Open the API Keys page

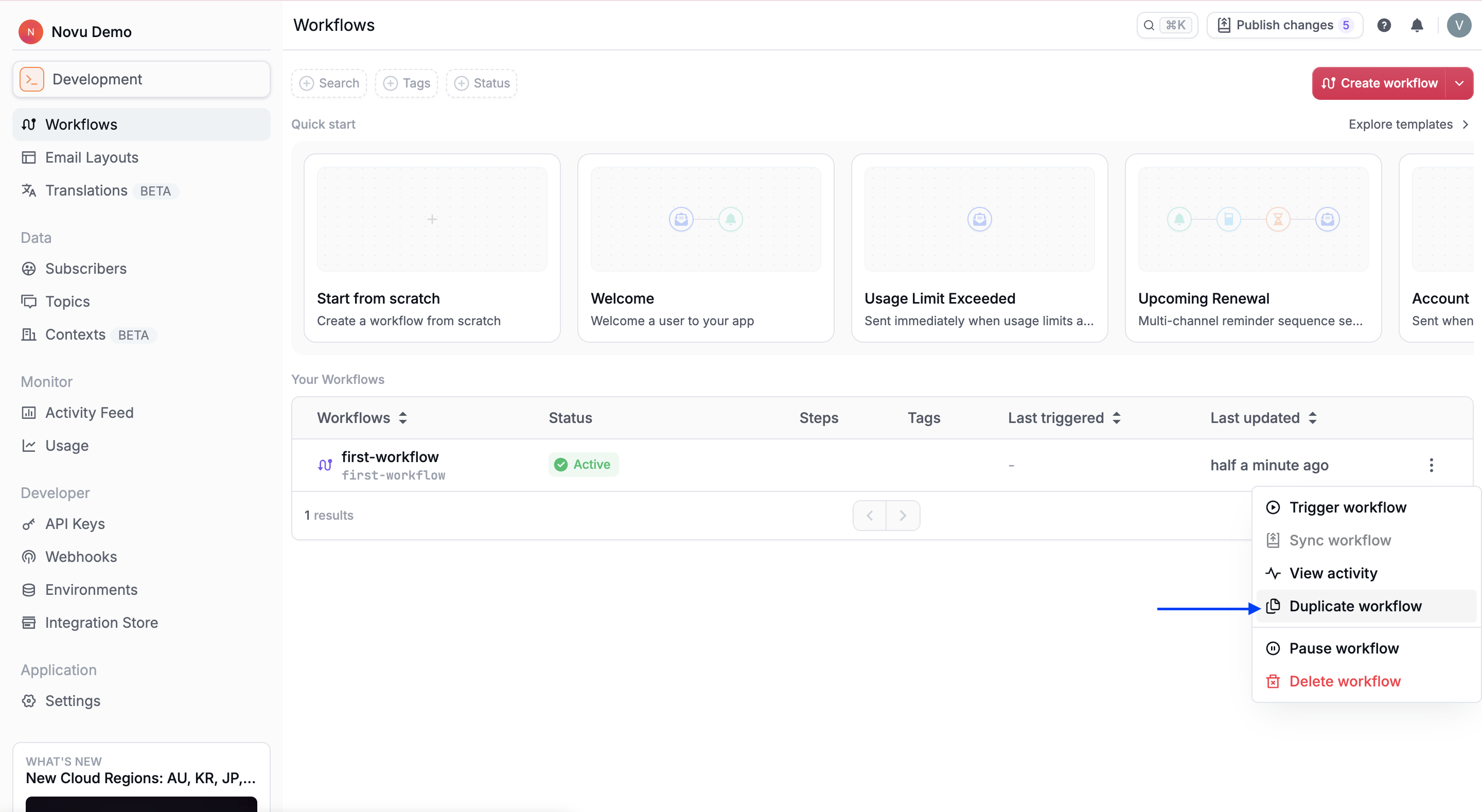pyautogui.click(x=75, y=524)
